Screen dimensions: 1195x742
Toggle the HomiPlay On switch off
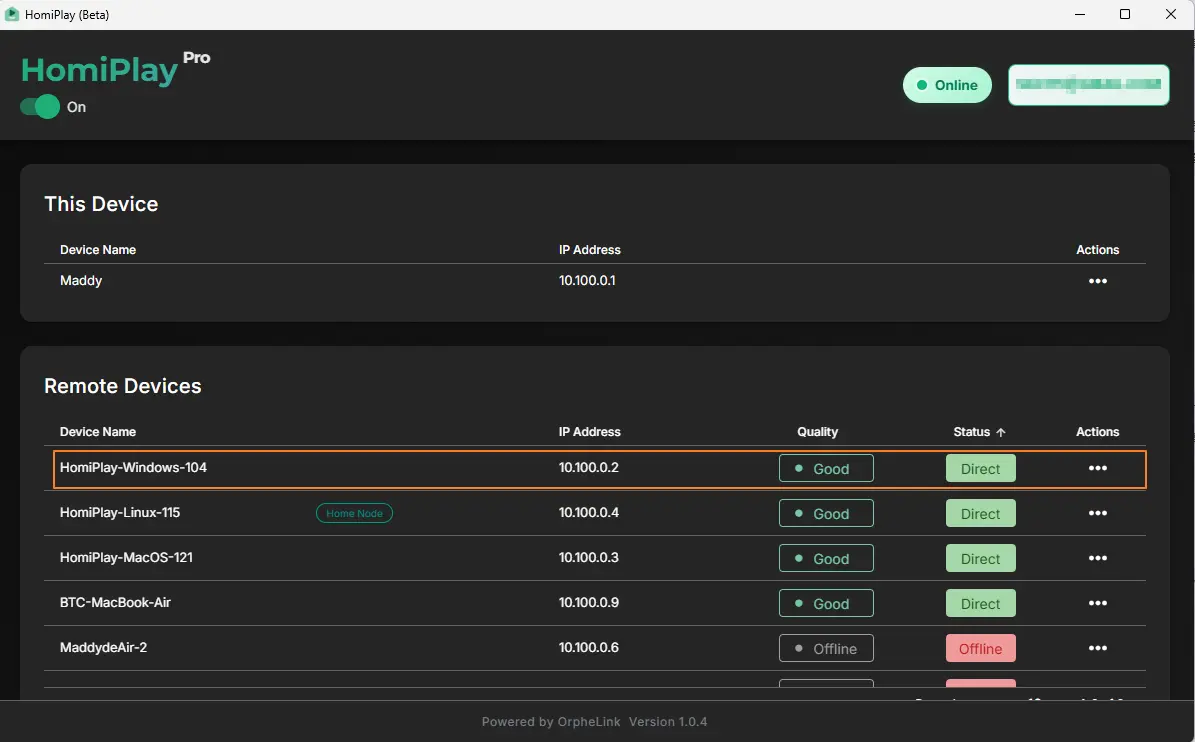40,107
